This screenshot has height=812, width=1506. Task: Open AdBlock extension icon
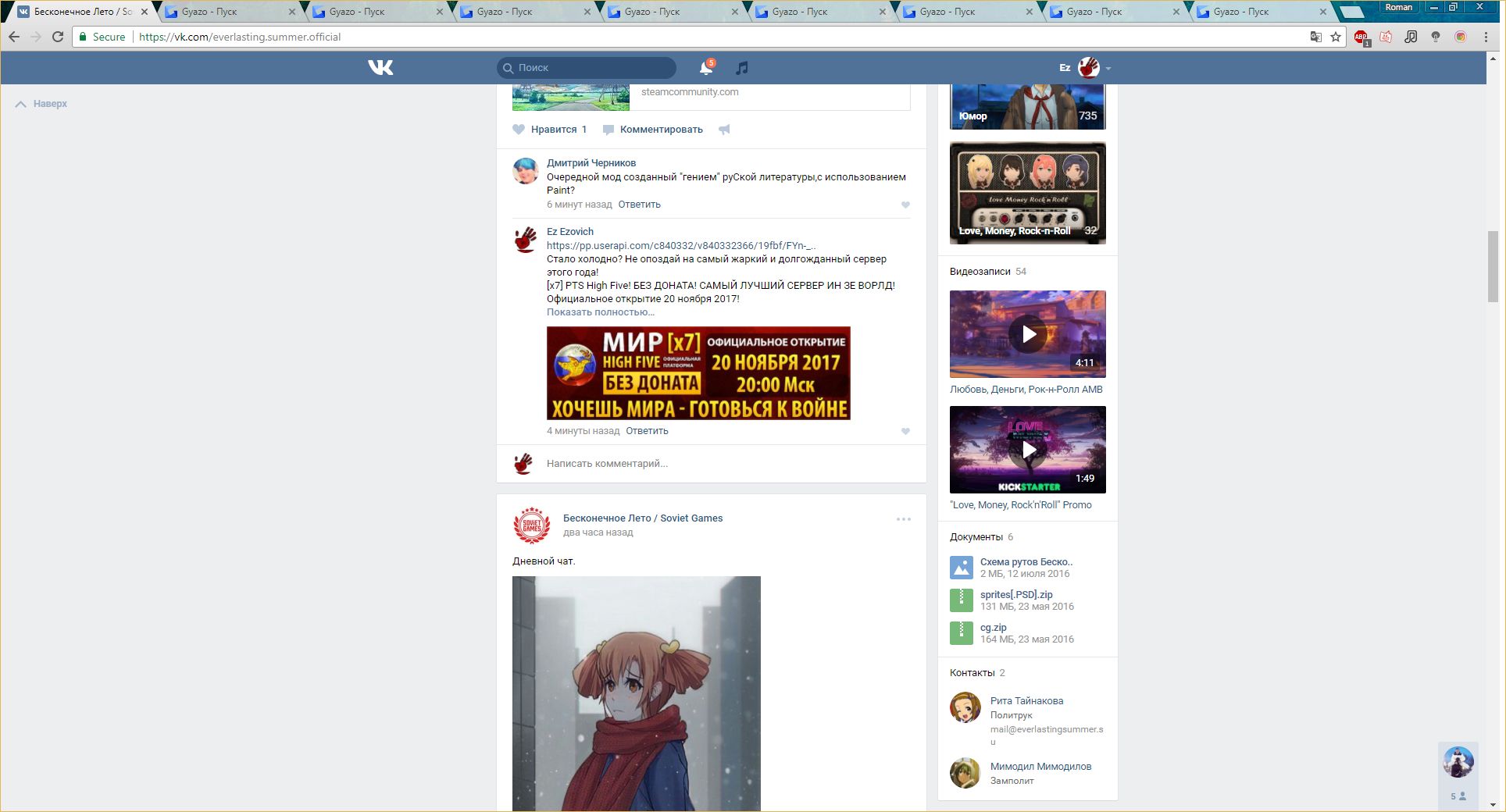coord(1361,37)
